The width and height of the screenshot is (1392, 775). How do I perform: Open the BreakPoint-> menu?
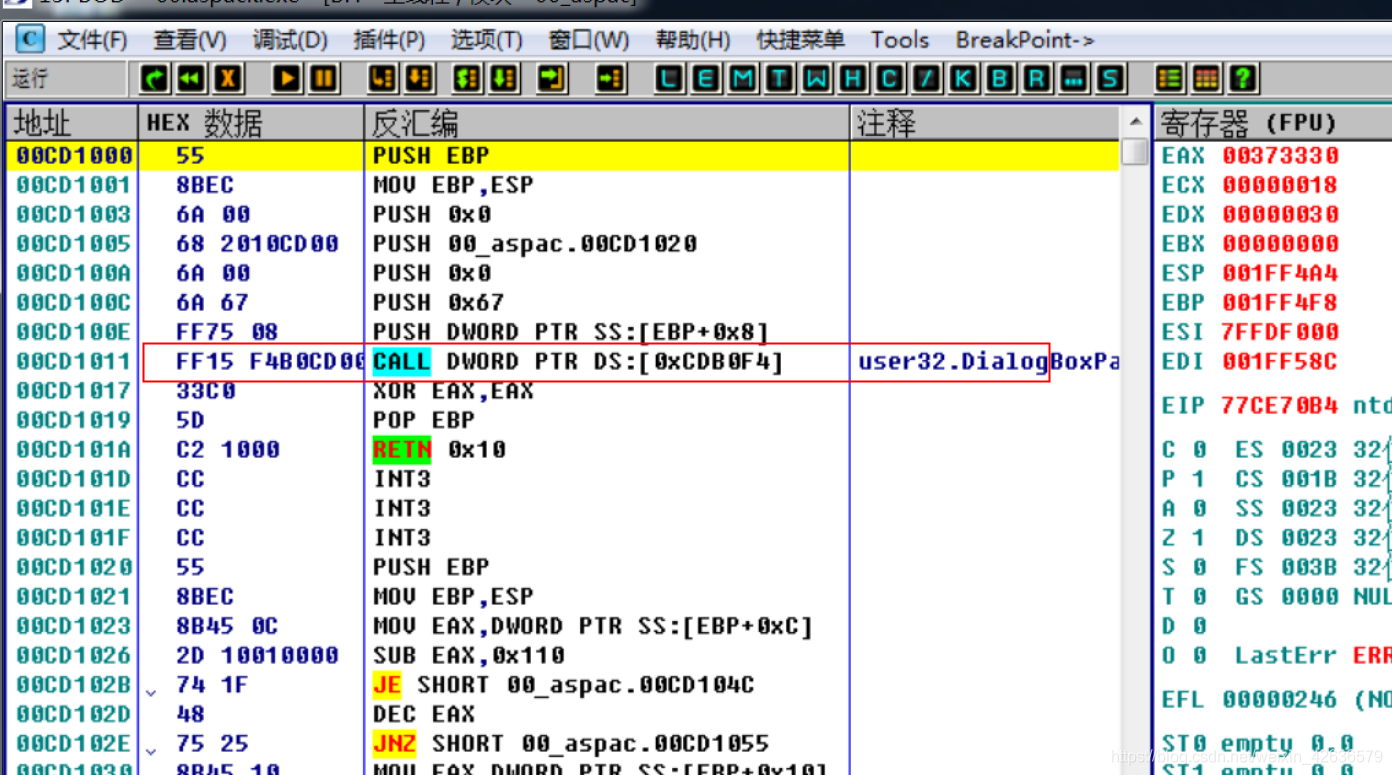pyautogui.click(x=1025, y=40)
